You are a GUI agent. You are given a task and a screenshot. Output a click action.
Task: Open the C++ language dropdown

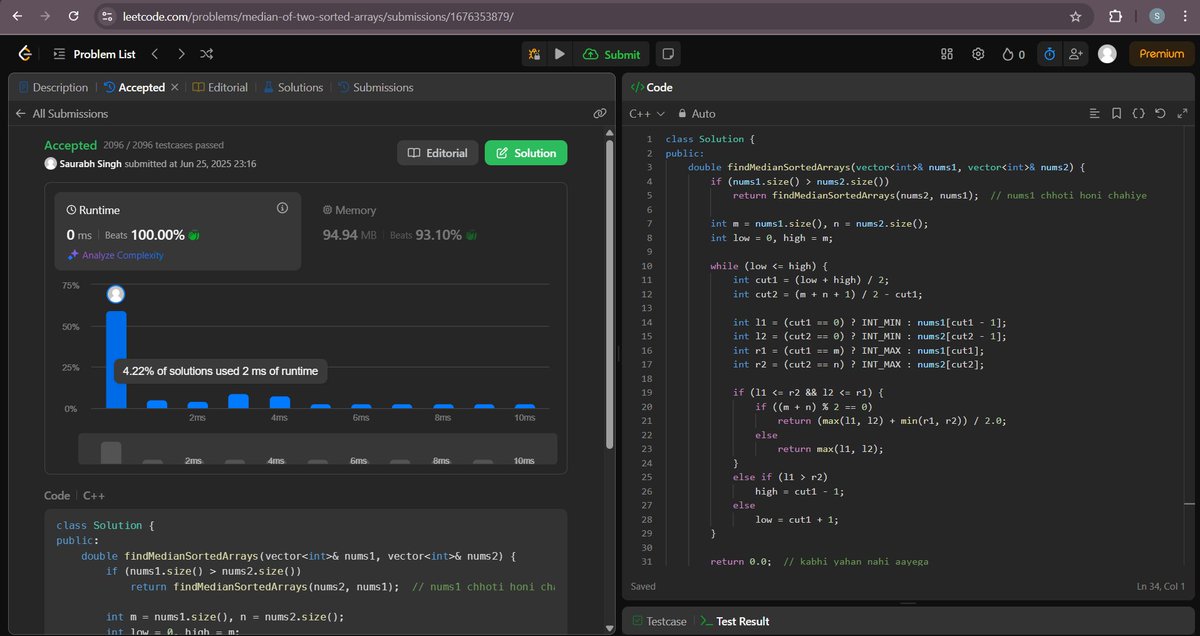pos(646,114)
